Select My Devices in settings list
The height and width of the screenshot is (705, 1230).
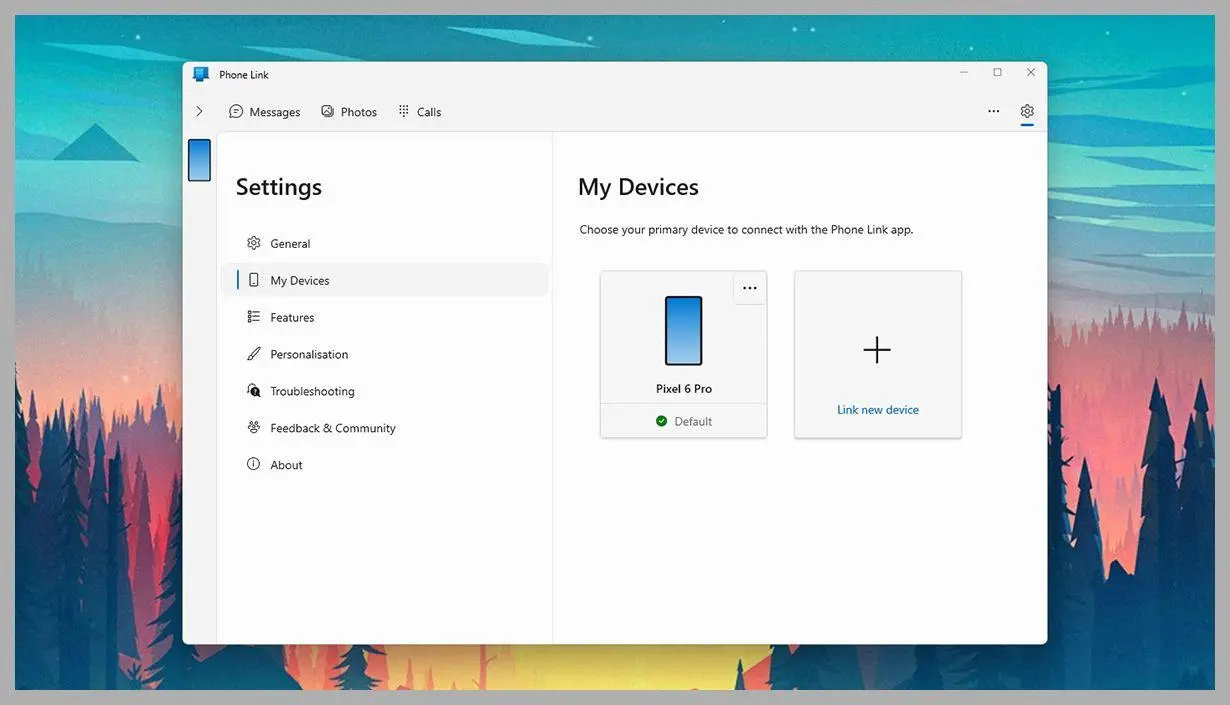(x=384, y=280)
